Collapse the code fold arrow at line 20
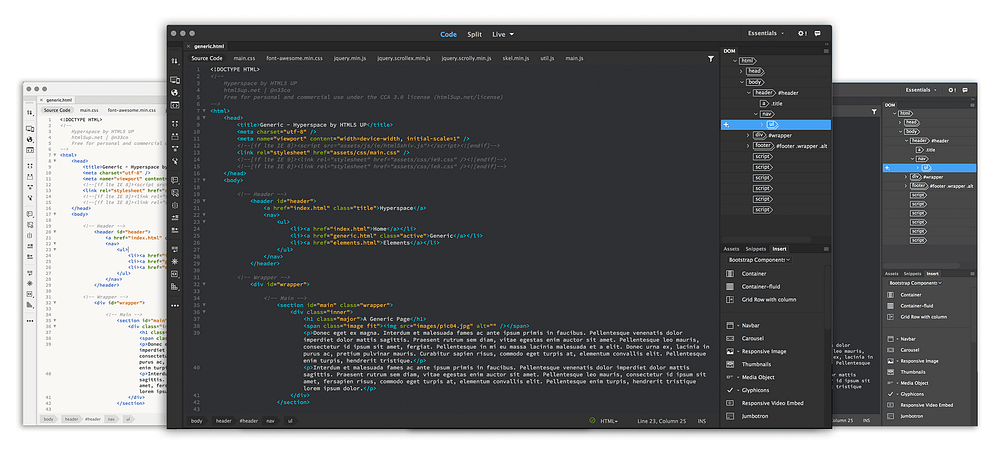This screenshot has height=452, width=1000. point(203,200)
